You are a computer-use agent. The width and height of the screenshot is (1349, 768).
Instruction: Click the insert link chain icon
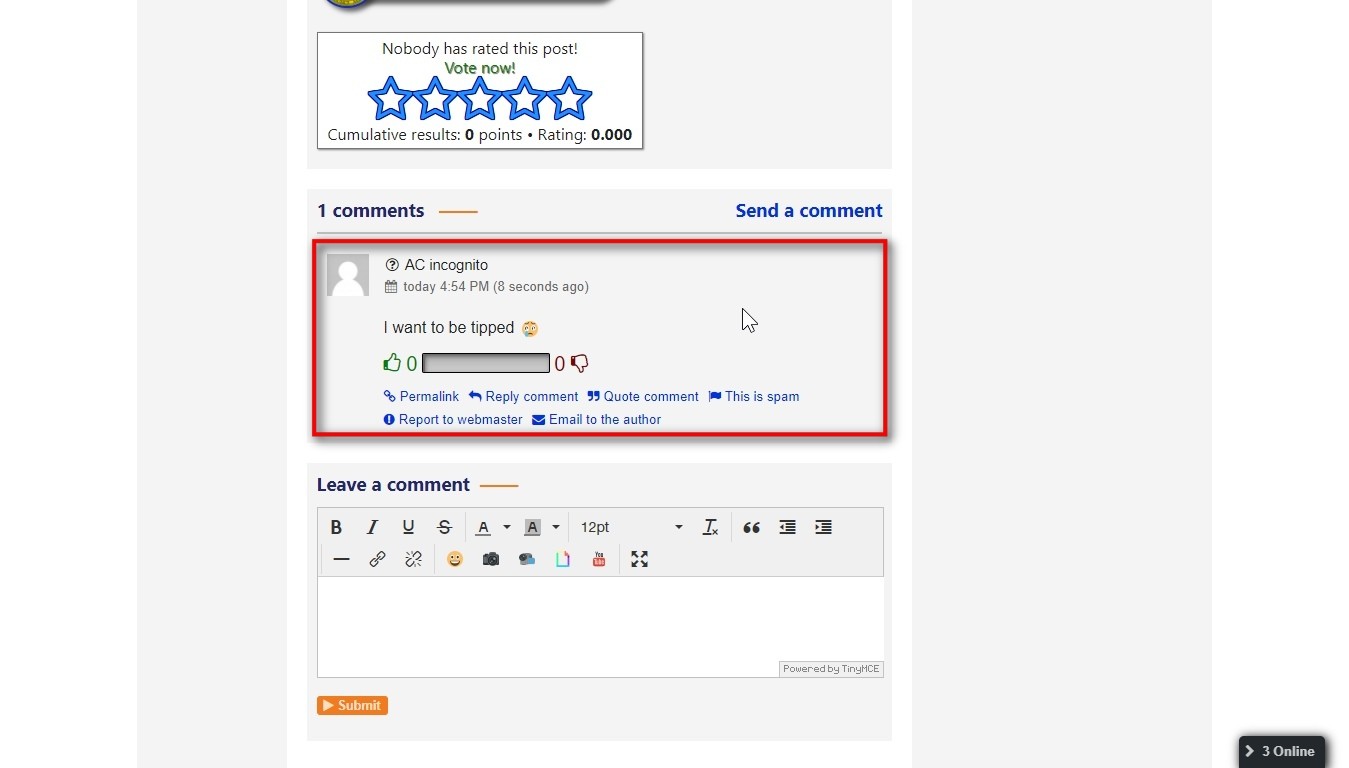click(x=377, y=559)
